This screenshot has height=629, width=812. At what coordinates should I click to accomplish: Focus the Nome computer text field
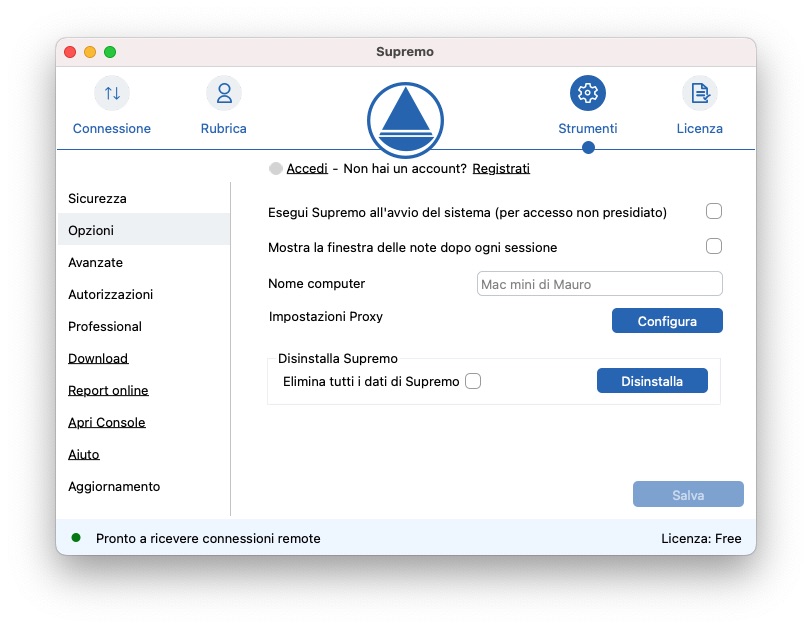tap(600, 284)
